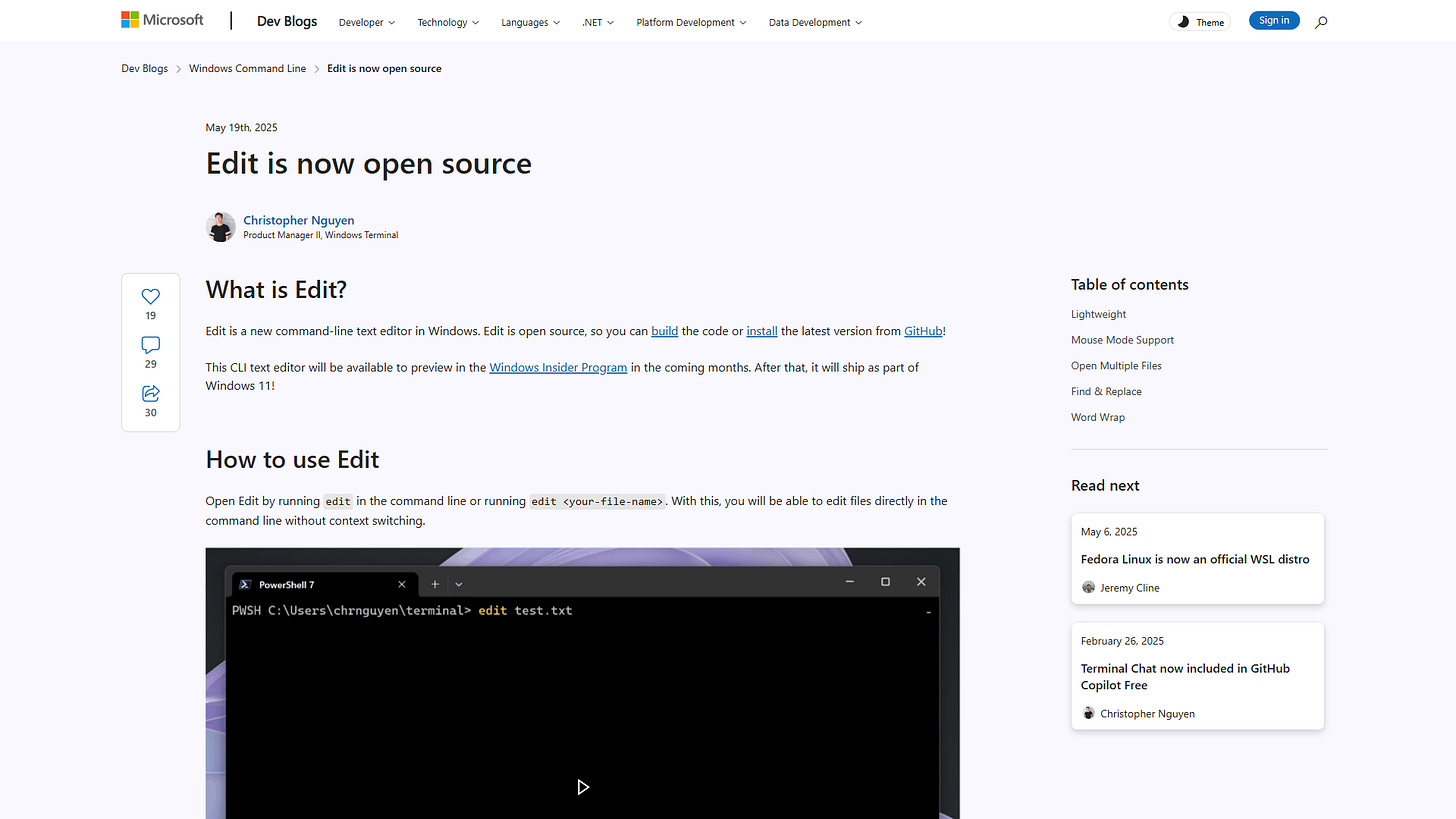Click the PowerShell 7 tab icon

point(245,584)
